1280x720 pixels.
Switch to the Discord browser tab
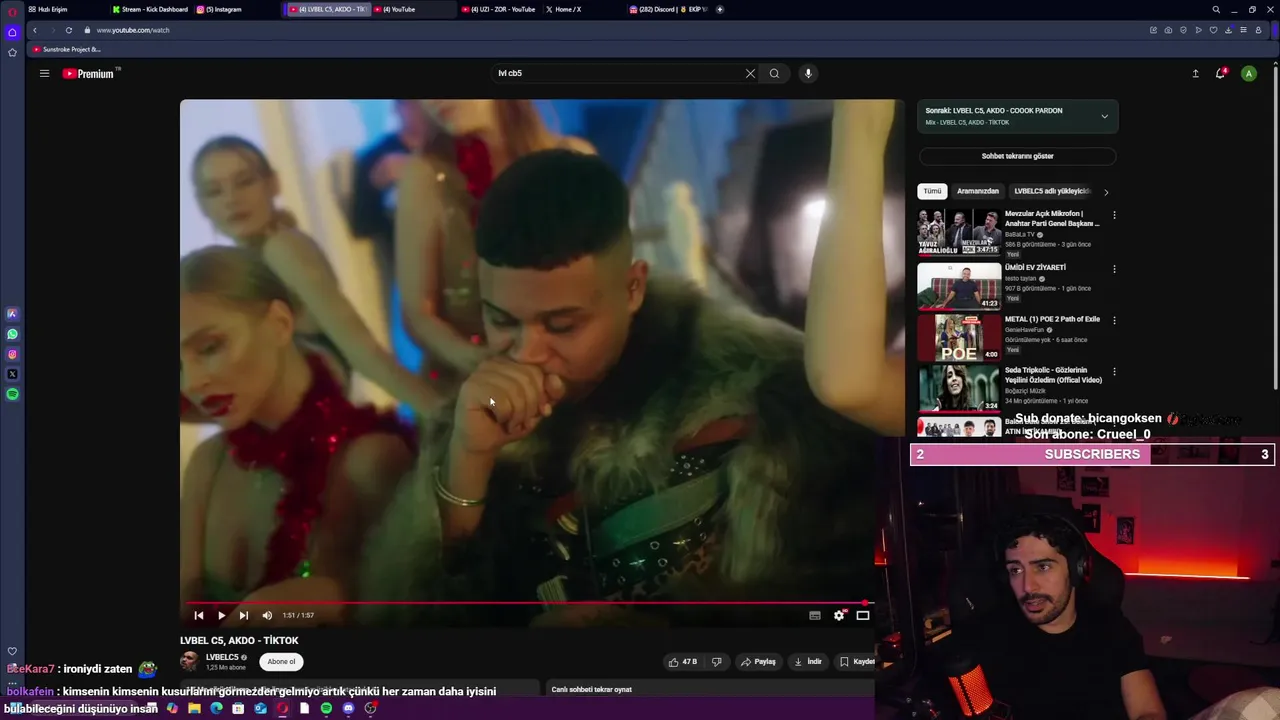(x=668, y=9)
